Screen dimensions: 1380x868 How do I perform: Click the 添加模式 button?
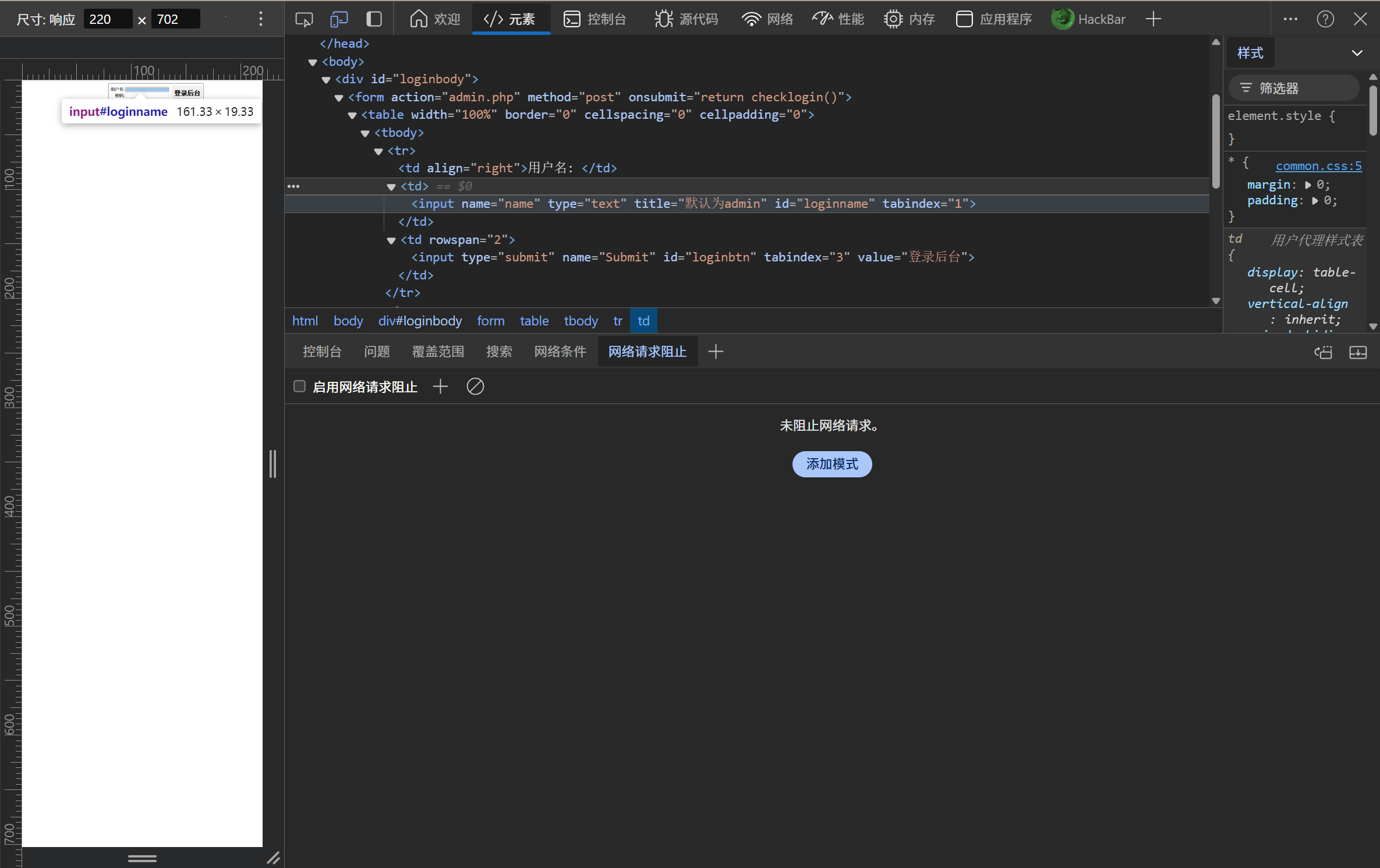[x=831, y=464]
